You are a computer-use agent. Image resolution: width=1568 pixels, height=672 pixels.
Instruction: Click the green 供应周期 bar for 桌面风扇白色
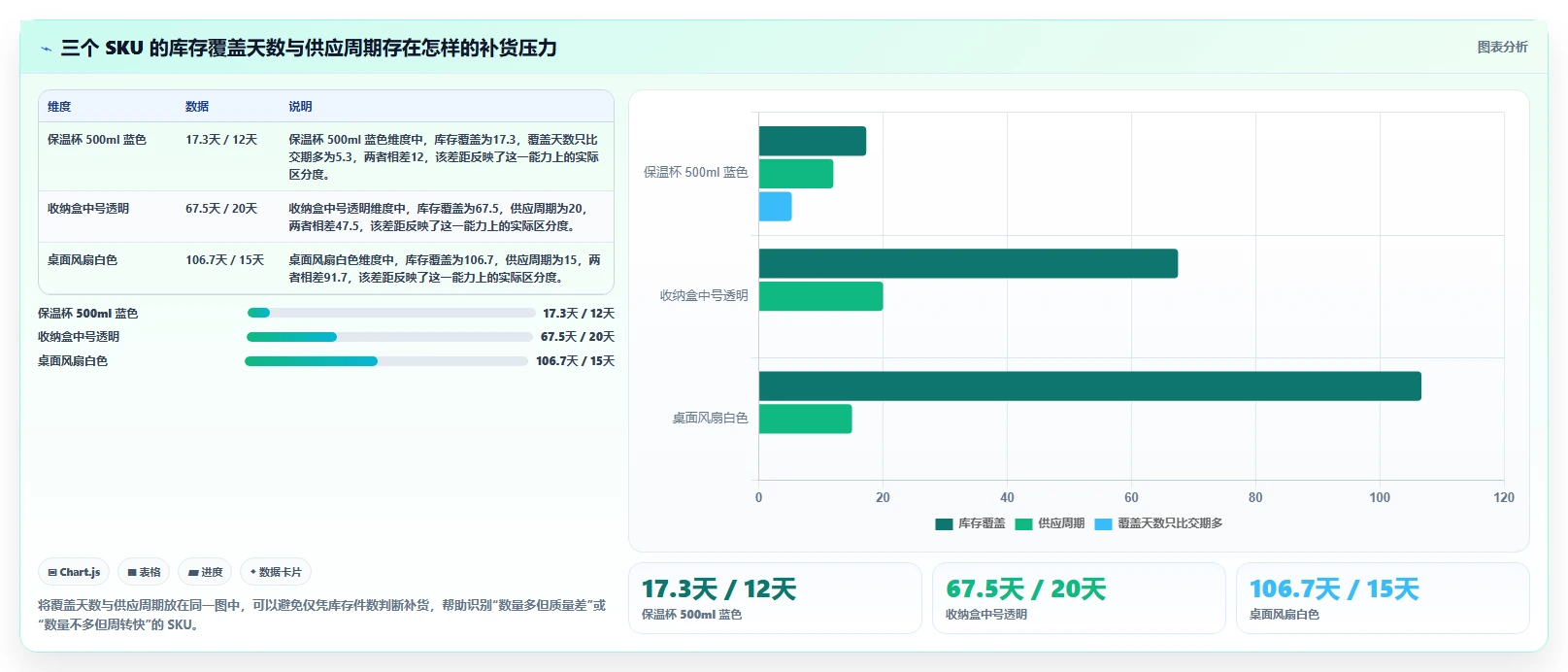pyautogui.click(x=806, y=419)
